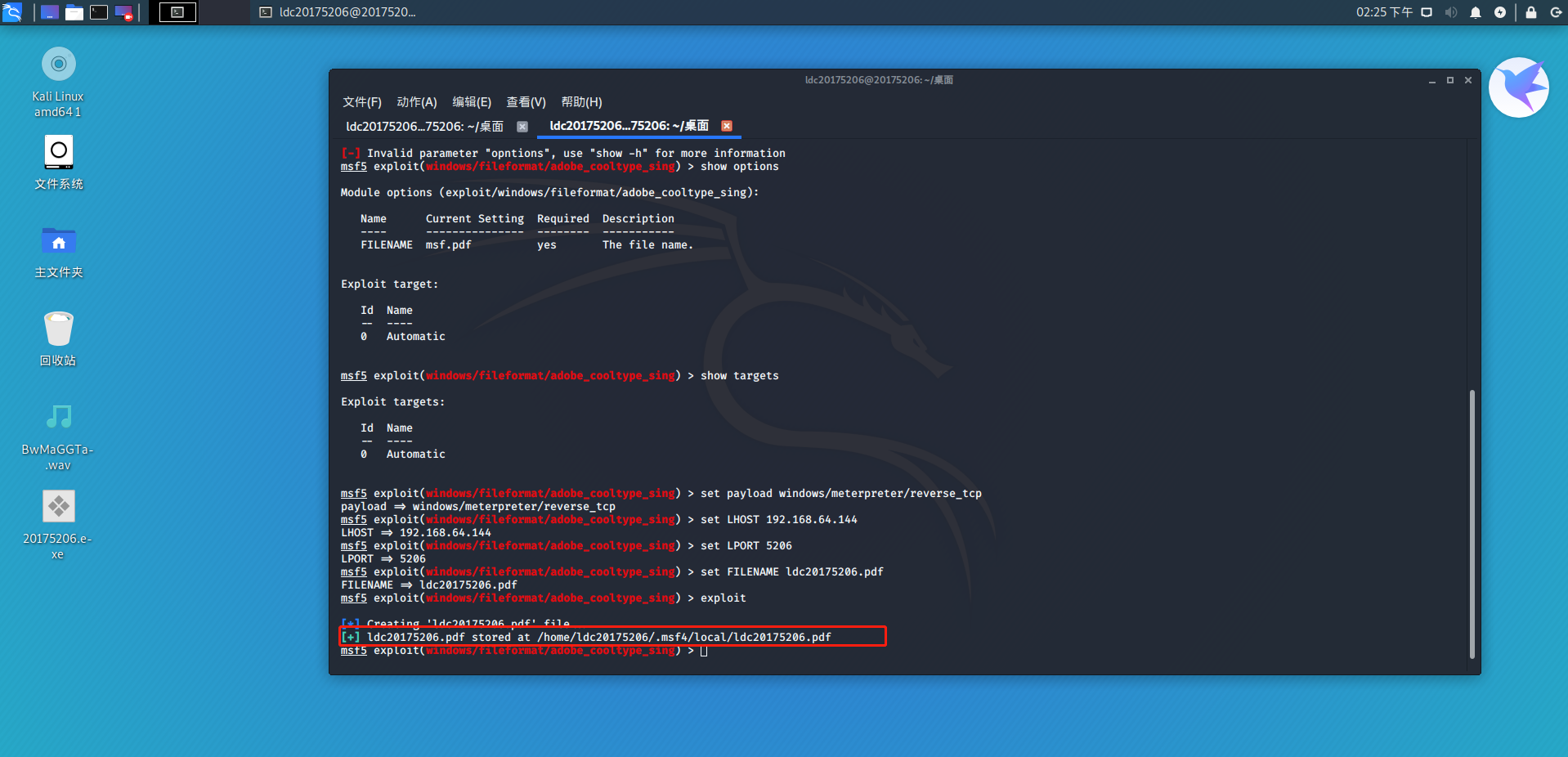Click the terminal vertical scrollbar thumb
Viewport: 1568px width, 757px height.
pyautogui.click(x=1472, y=524)
